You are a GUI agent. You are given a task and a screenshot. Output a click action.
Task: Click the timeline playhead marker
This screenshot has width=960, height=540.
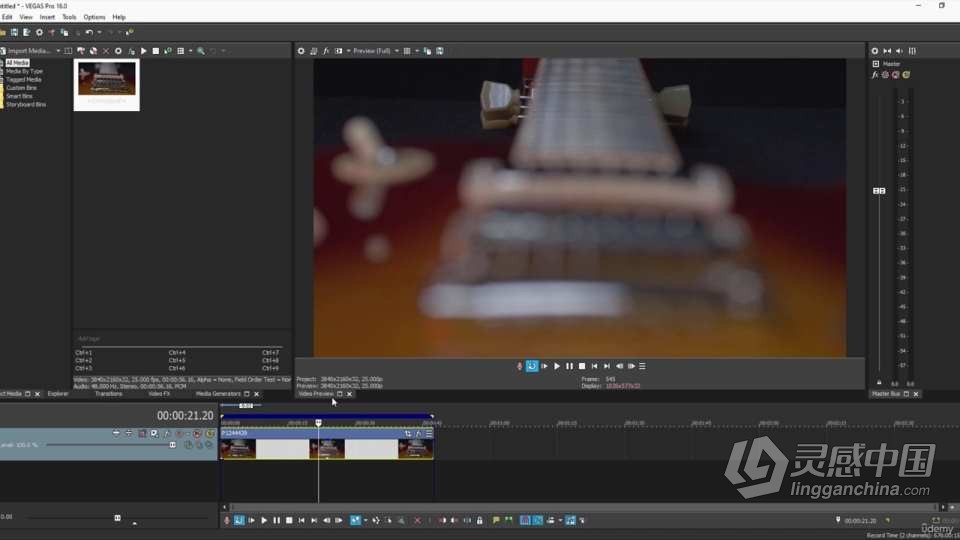click(318, 422)
